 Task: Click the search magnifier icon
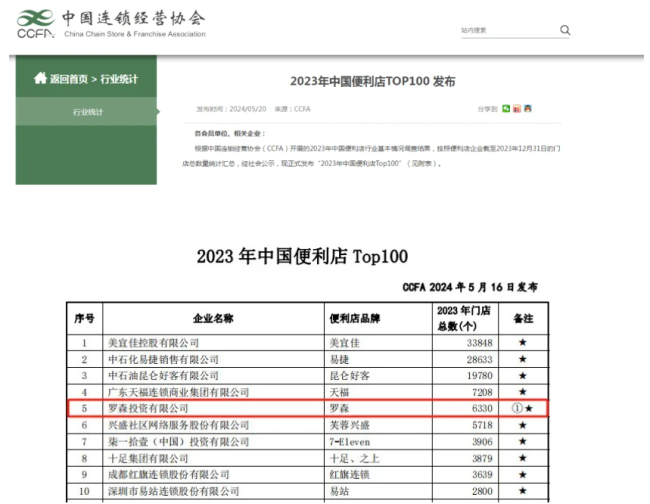point(564,30)
